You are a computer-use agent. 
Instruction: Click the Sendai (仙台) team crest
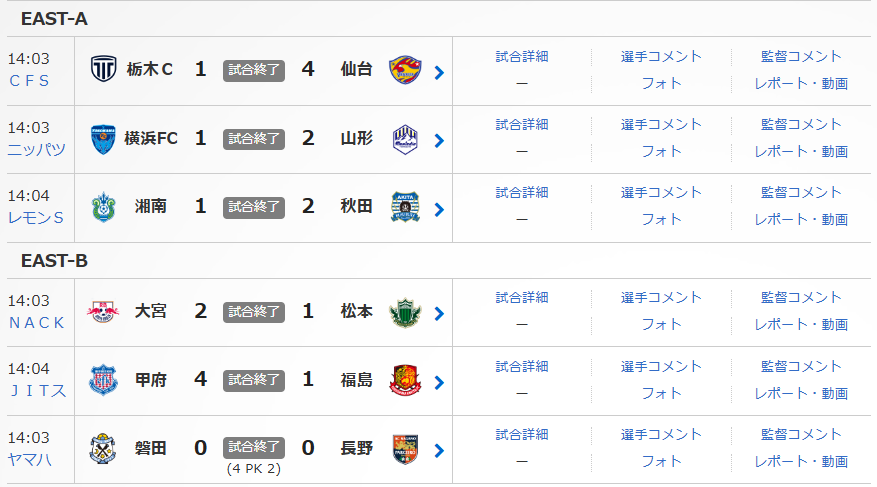click(404, 70)
